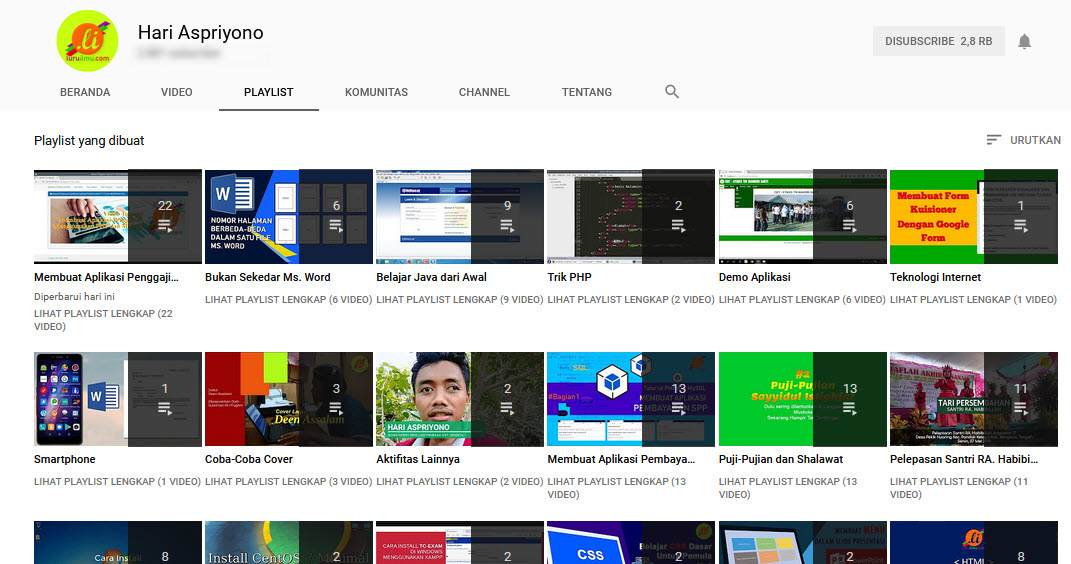The width and height of the screenshot is (1071, 564).
Task: Click playlist queue icon on Trik PHP thumbnail
Action: [x=678, y=225]
